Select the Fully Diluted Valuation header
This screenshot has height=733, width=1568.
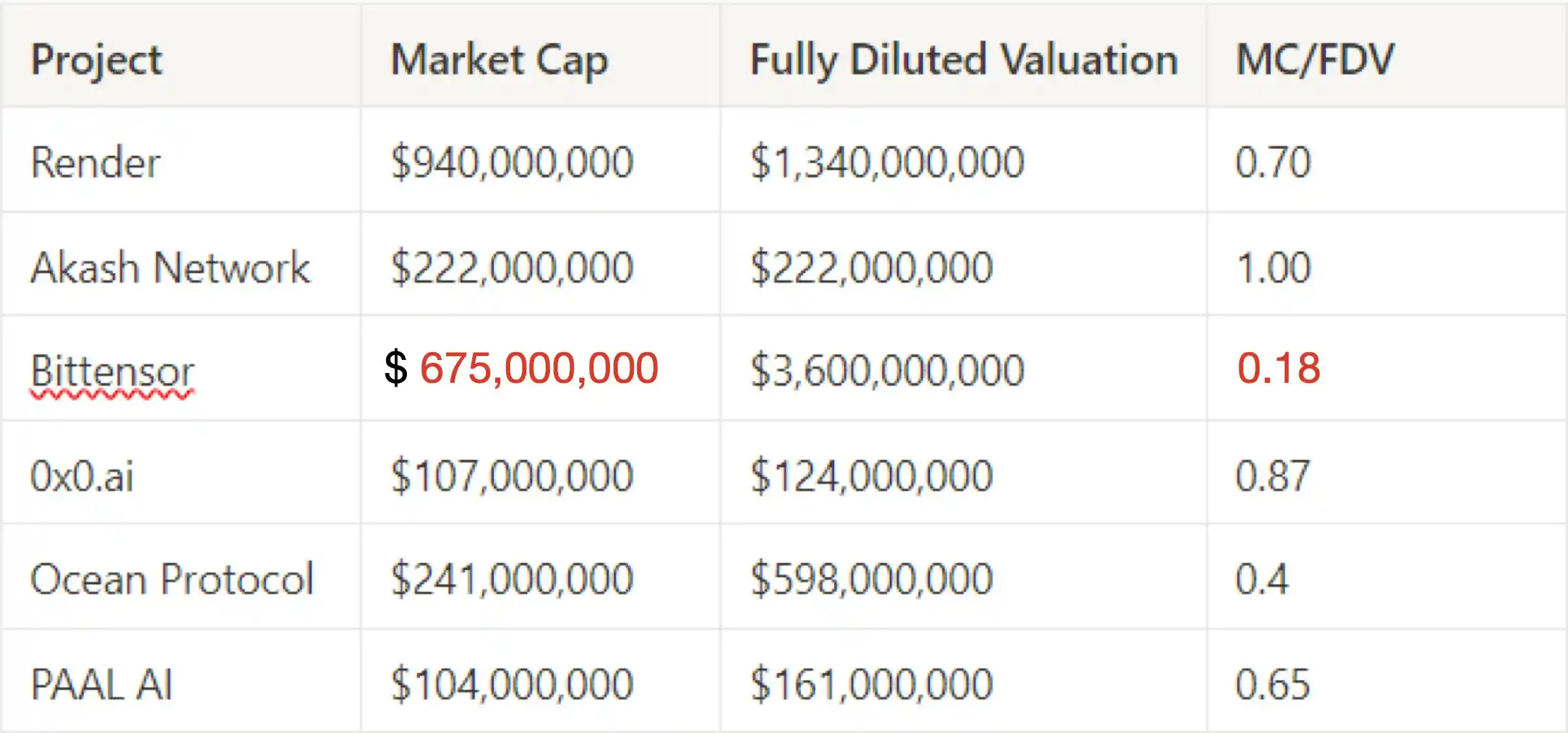coord(963,60)
